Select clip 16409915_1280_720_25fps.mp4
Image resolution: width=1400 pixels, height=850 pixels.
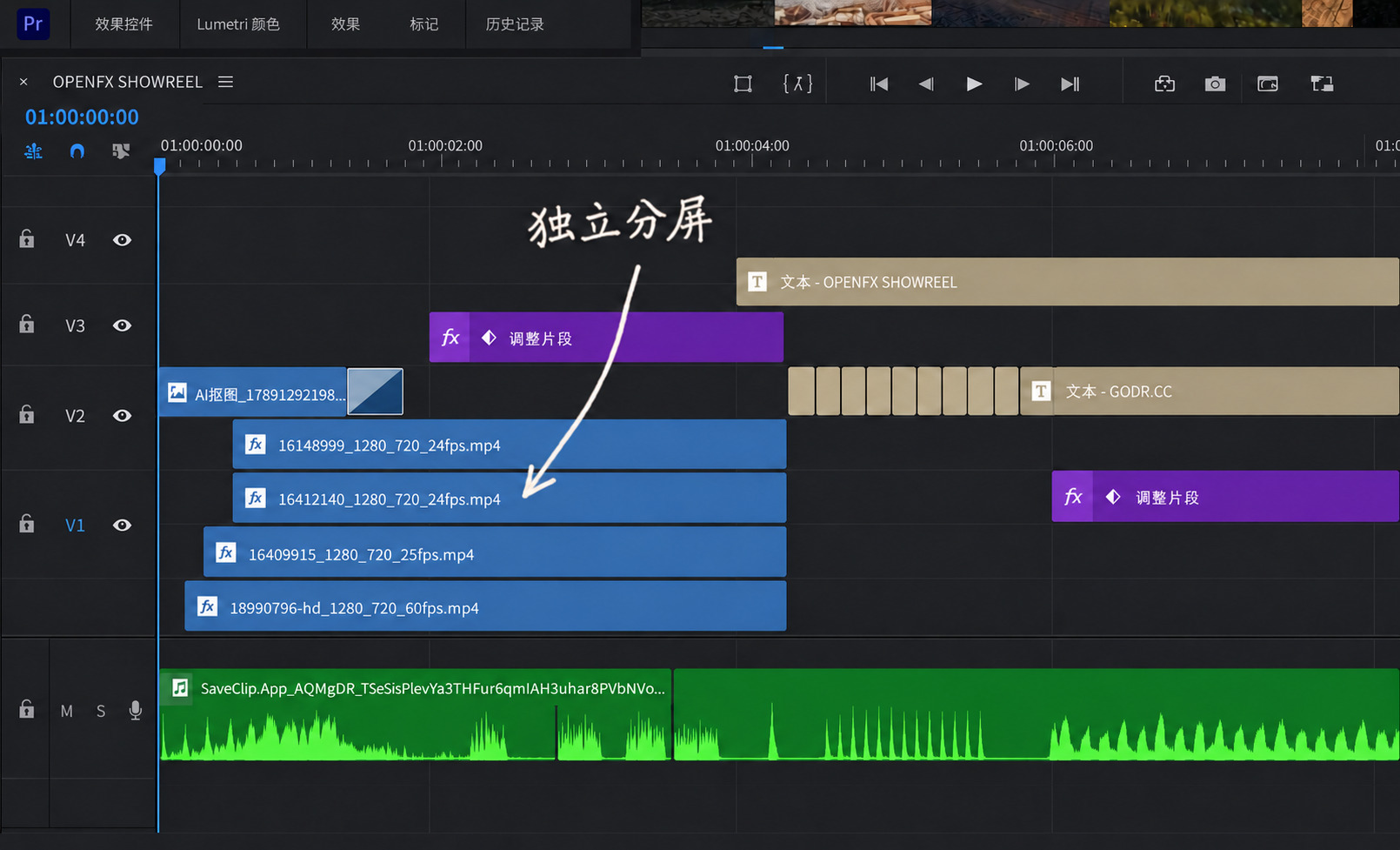495,552
